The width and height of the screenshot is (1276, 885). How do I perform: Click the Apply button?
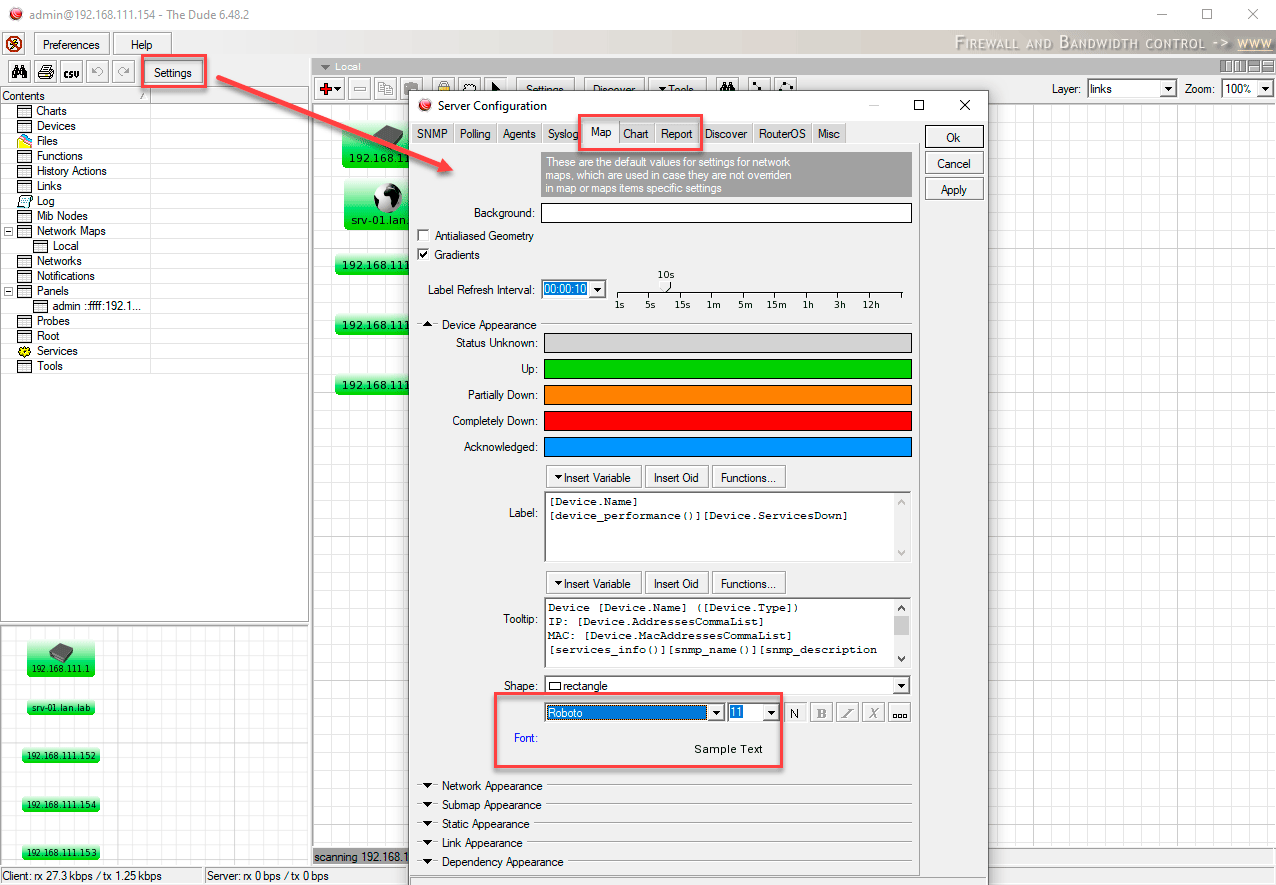pos(953,190)
